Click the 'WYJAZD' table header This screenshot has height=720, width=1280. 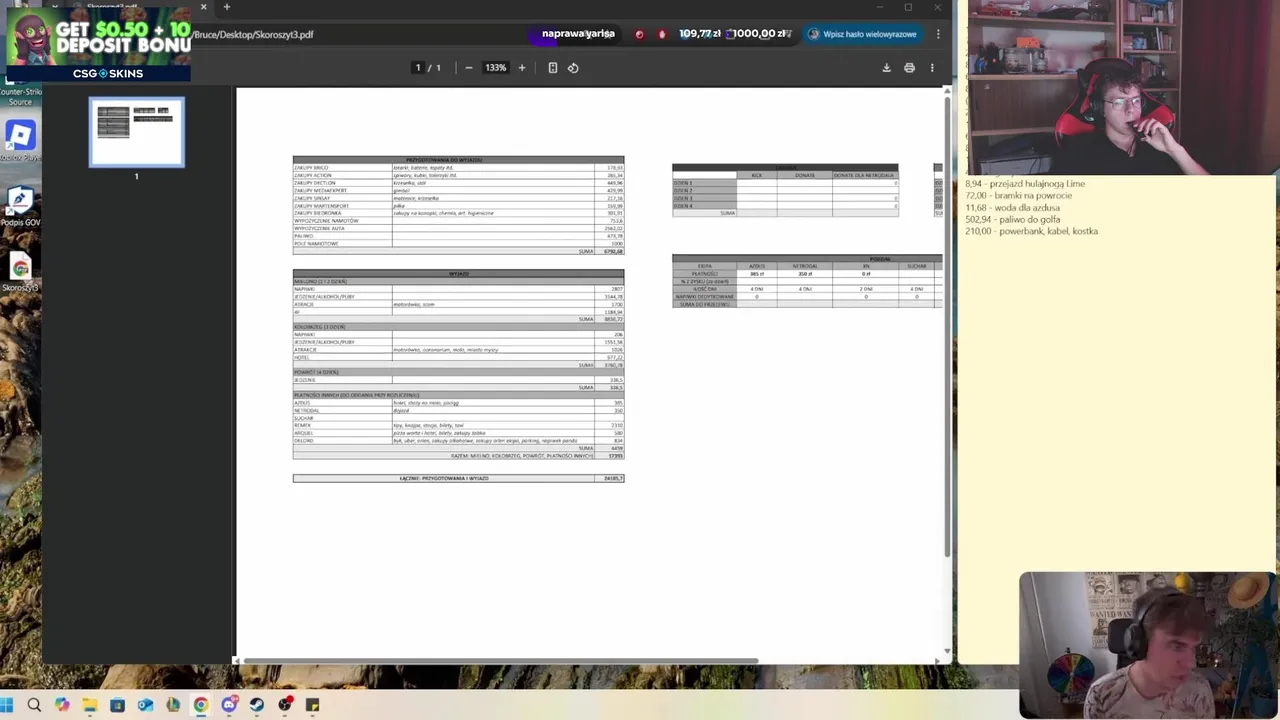(x=458, y=273)
